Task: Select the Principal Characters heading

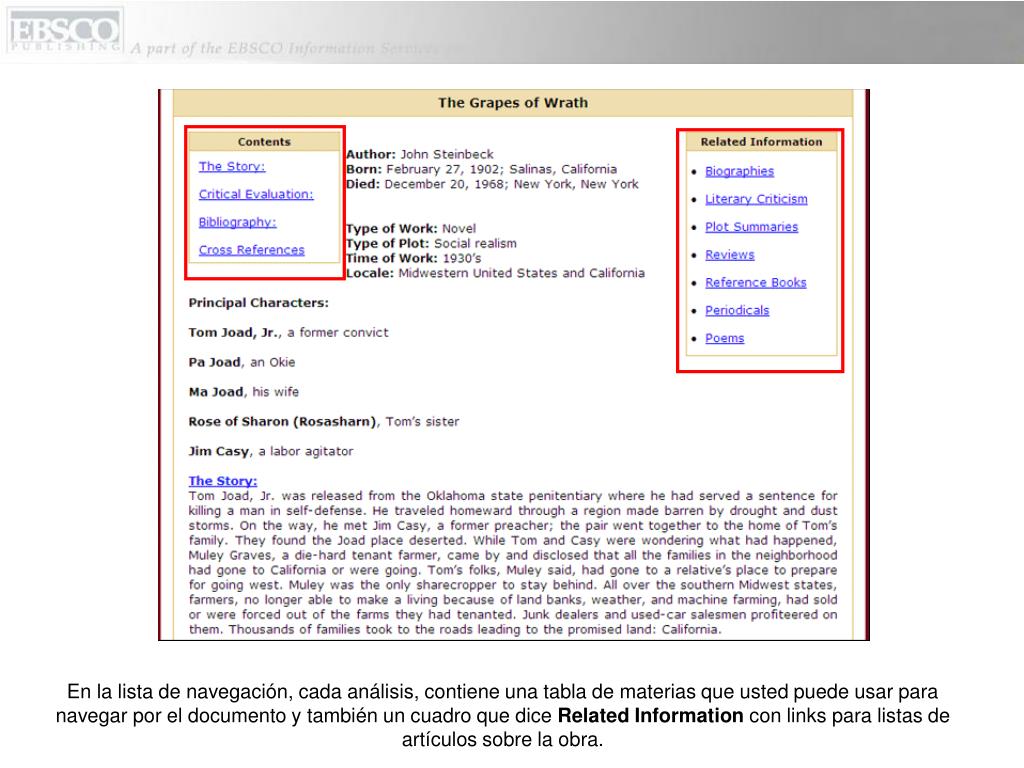Action: click(x=259, y=303)
